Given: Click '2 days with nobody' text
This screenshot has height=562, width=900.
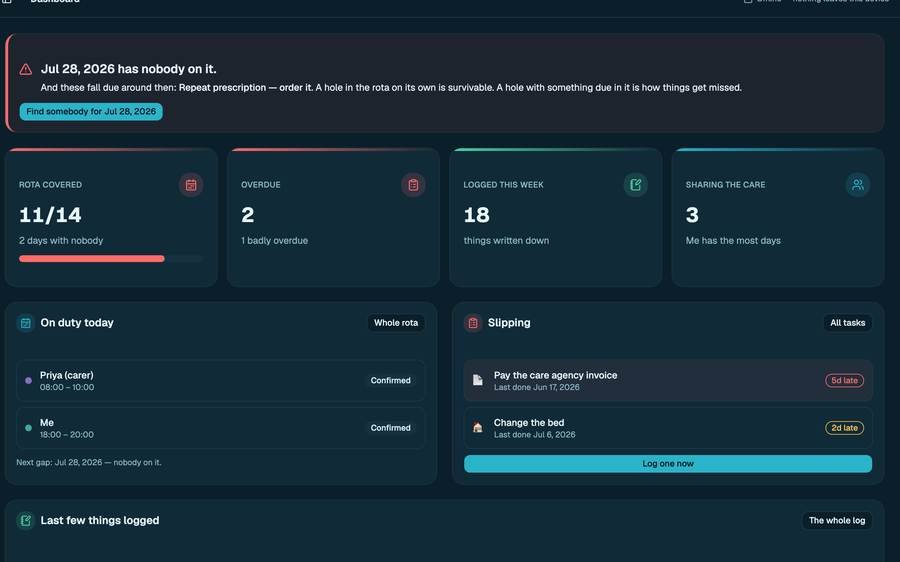Looking at the screenshot, I should pyautogui.click(x=61, y=241).
